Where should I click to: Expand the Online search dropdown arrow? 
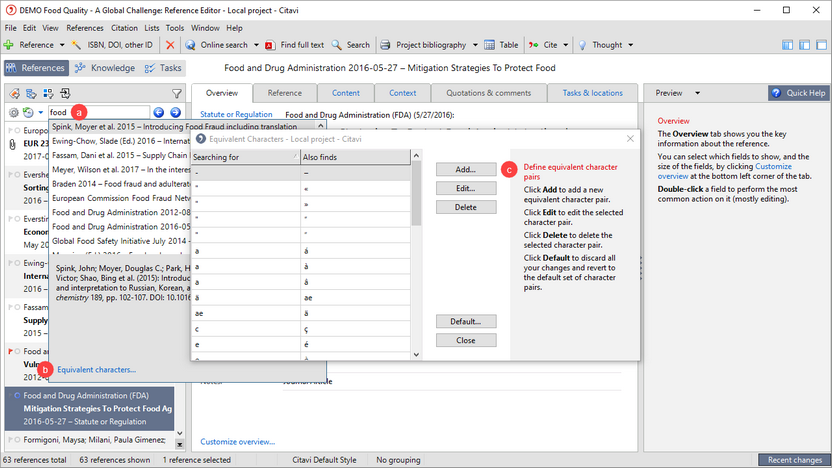[x=256, y=45]
